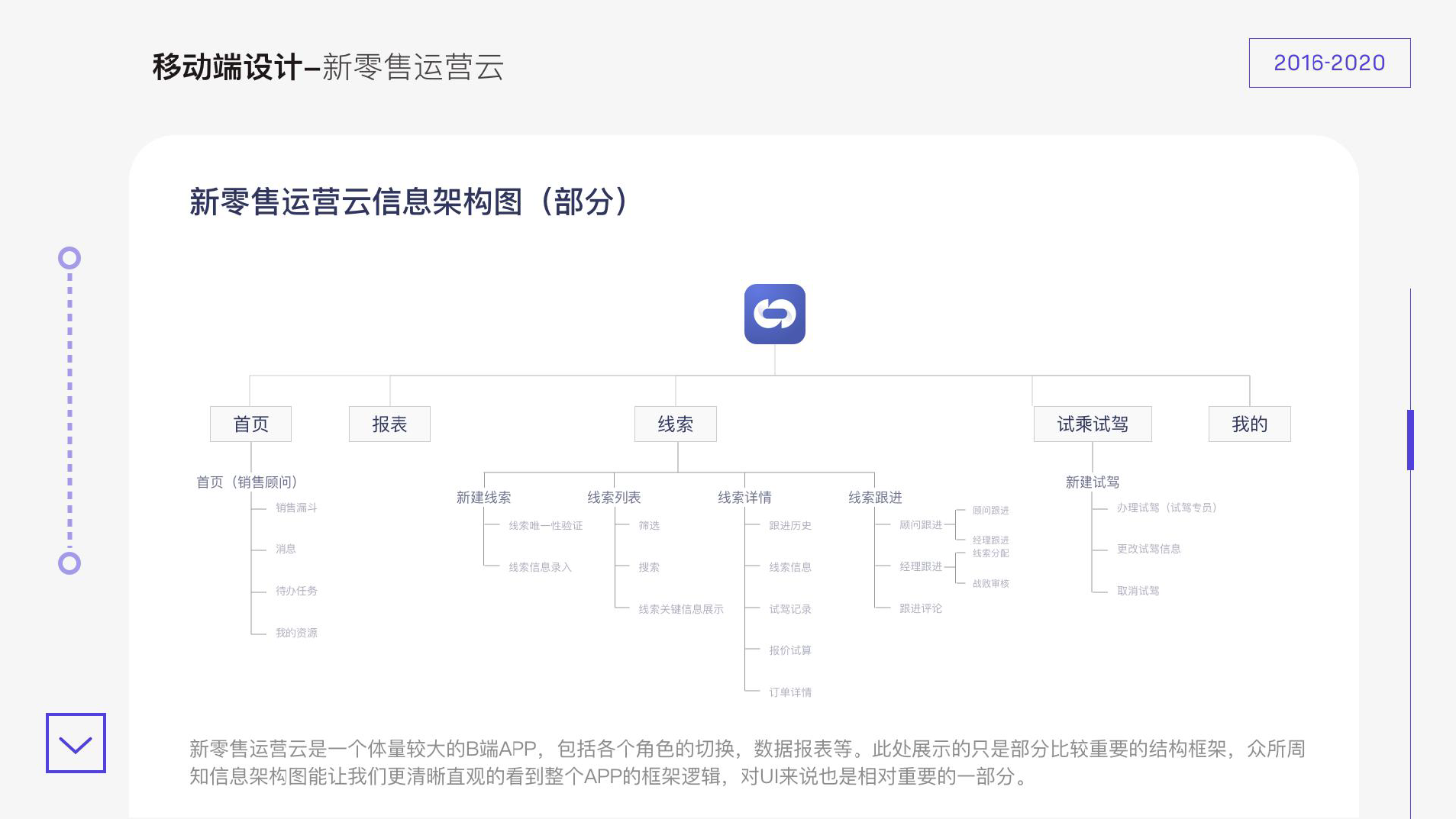The height and width of the screenshot is (819, 1456).
Task: Click 新零售运营云信息架构图（部分）heading
Action: [x=409, y=202]
